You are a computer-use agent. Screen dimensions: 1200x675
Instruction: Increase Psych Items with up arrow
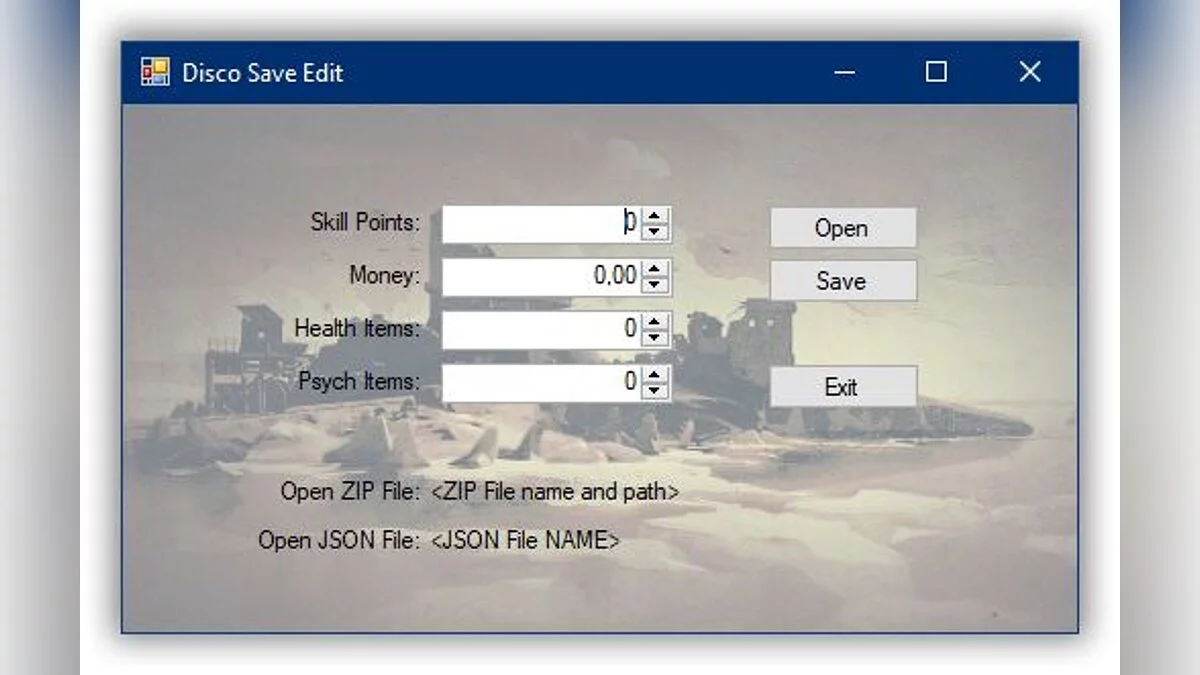655,375
